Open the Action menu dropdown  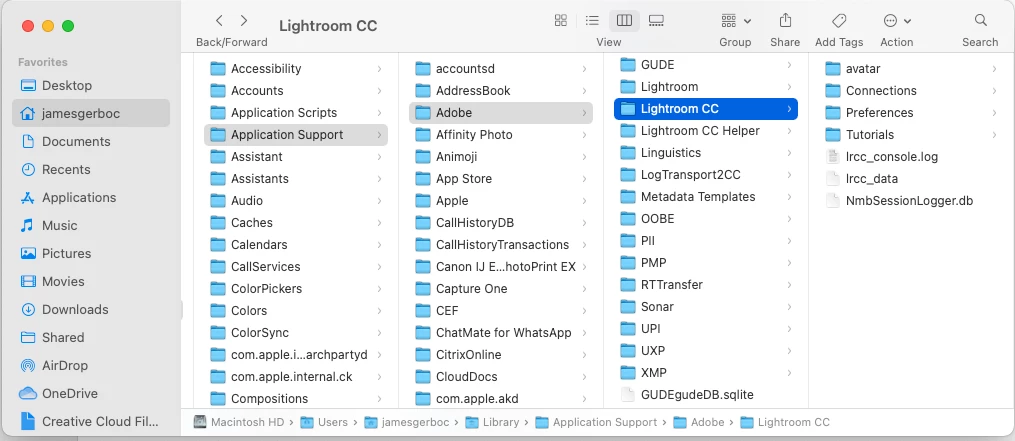pos(897,21)
